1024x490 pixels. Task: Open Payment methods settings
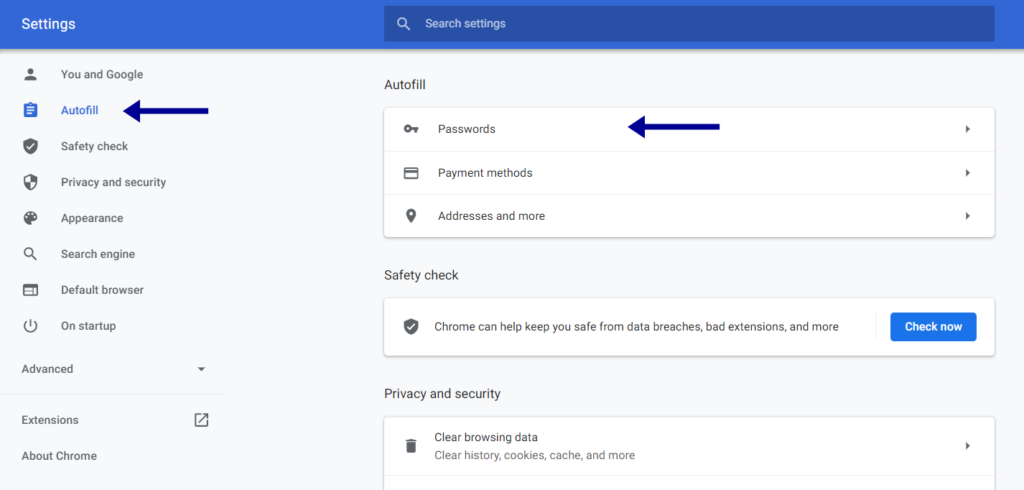click(x=689, y=173)
